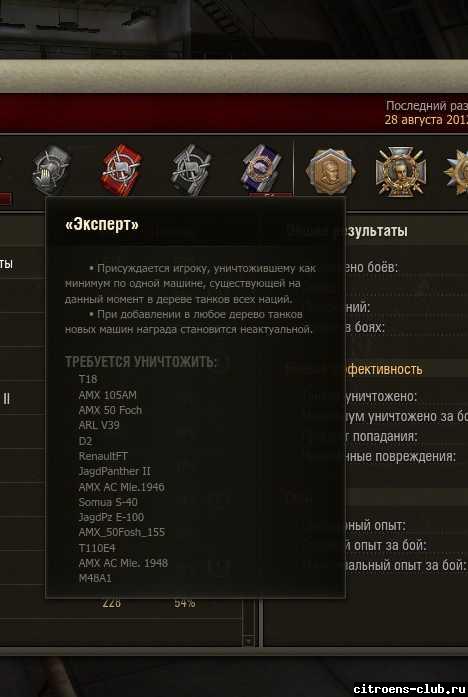The width and height of the screenshot is (468, 697).
Task: Click the bronze octagonal portrait medal
Action: tap(331, 172)
